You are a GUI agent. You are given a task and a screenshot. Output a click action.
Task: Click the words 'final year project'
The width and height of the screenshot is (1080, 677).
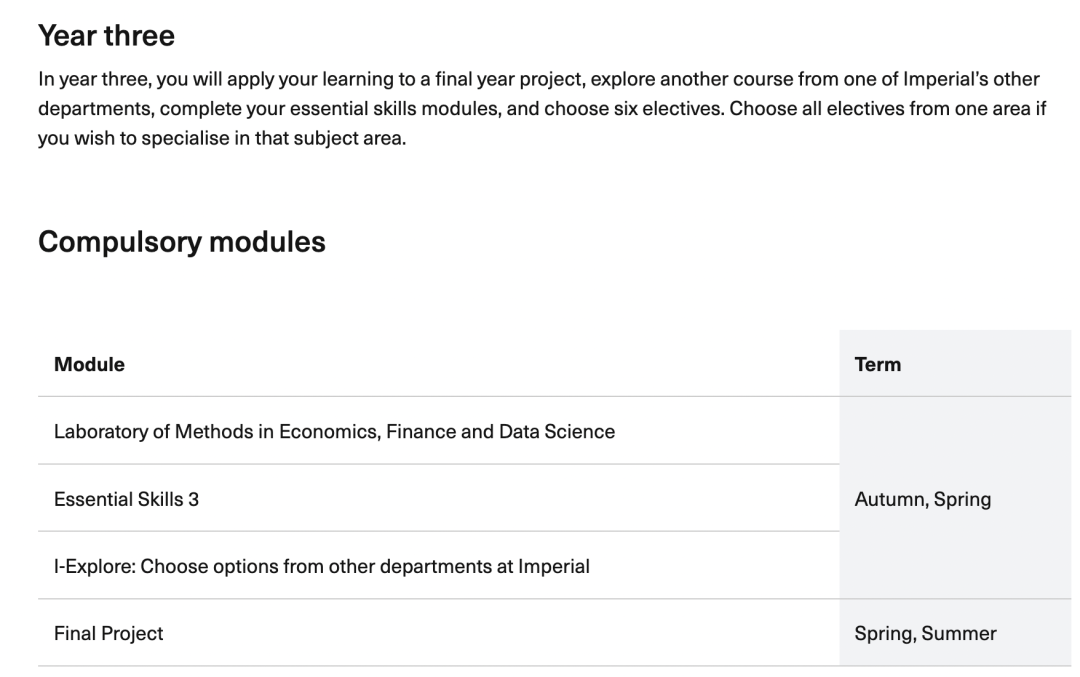pos(510,80)
